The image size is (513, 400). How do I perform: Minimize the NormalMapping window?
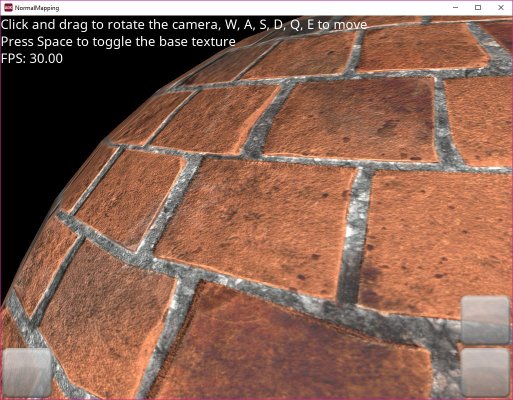point(456,8)
